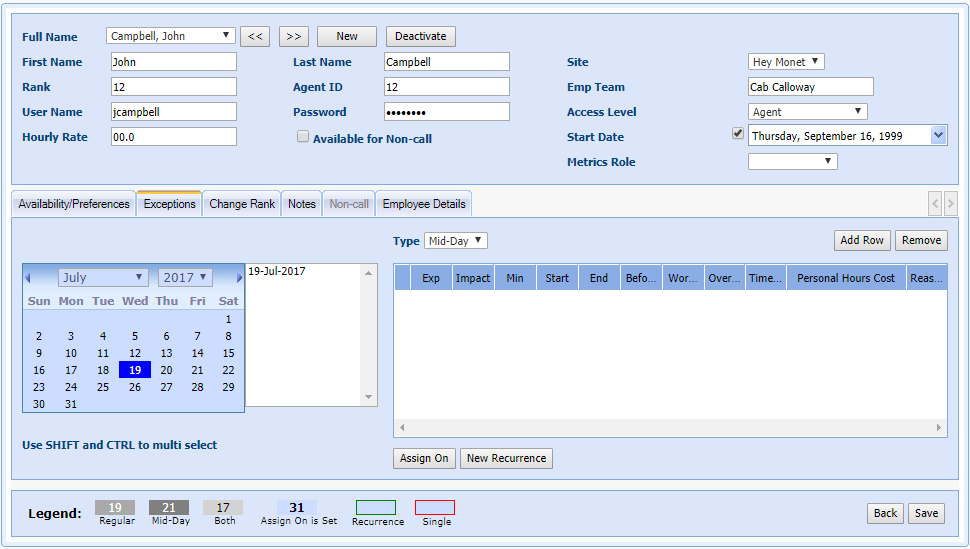
Task: Open the Metrics Role dropdown
Action: coord(792,162)
